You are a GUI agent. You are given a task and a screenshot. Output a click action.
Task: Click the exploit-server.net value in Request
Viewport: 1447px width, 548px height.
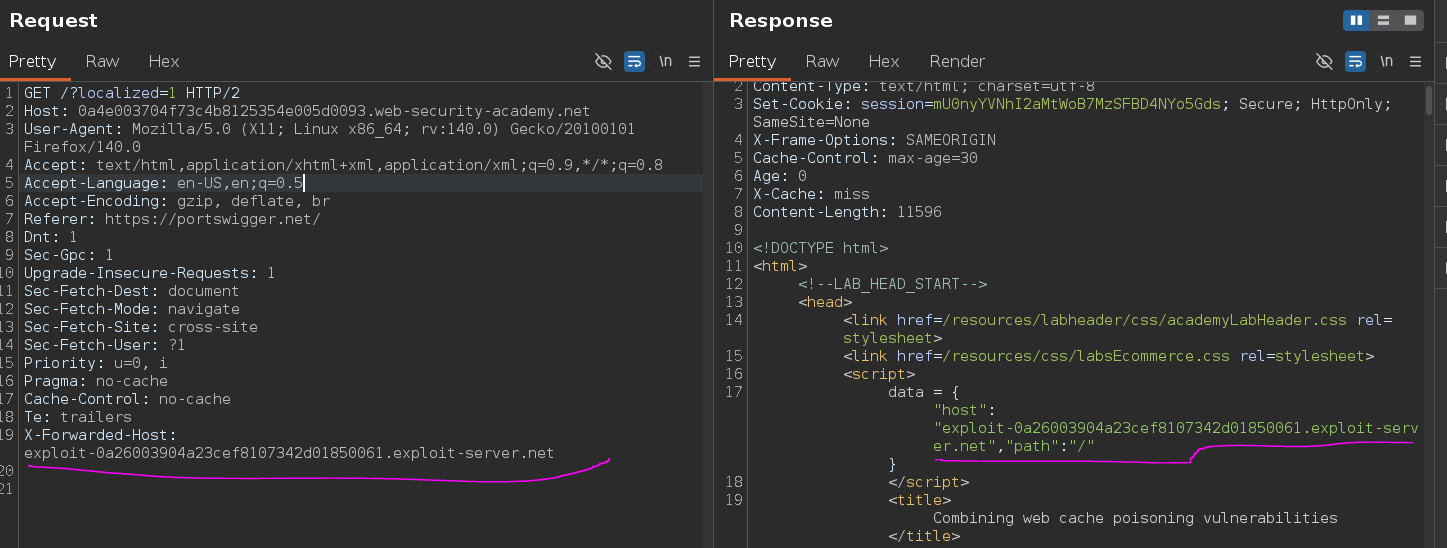tap(289, 453)
